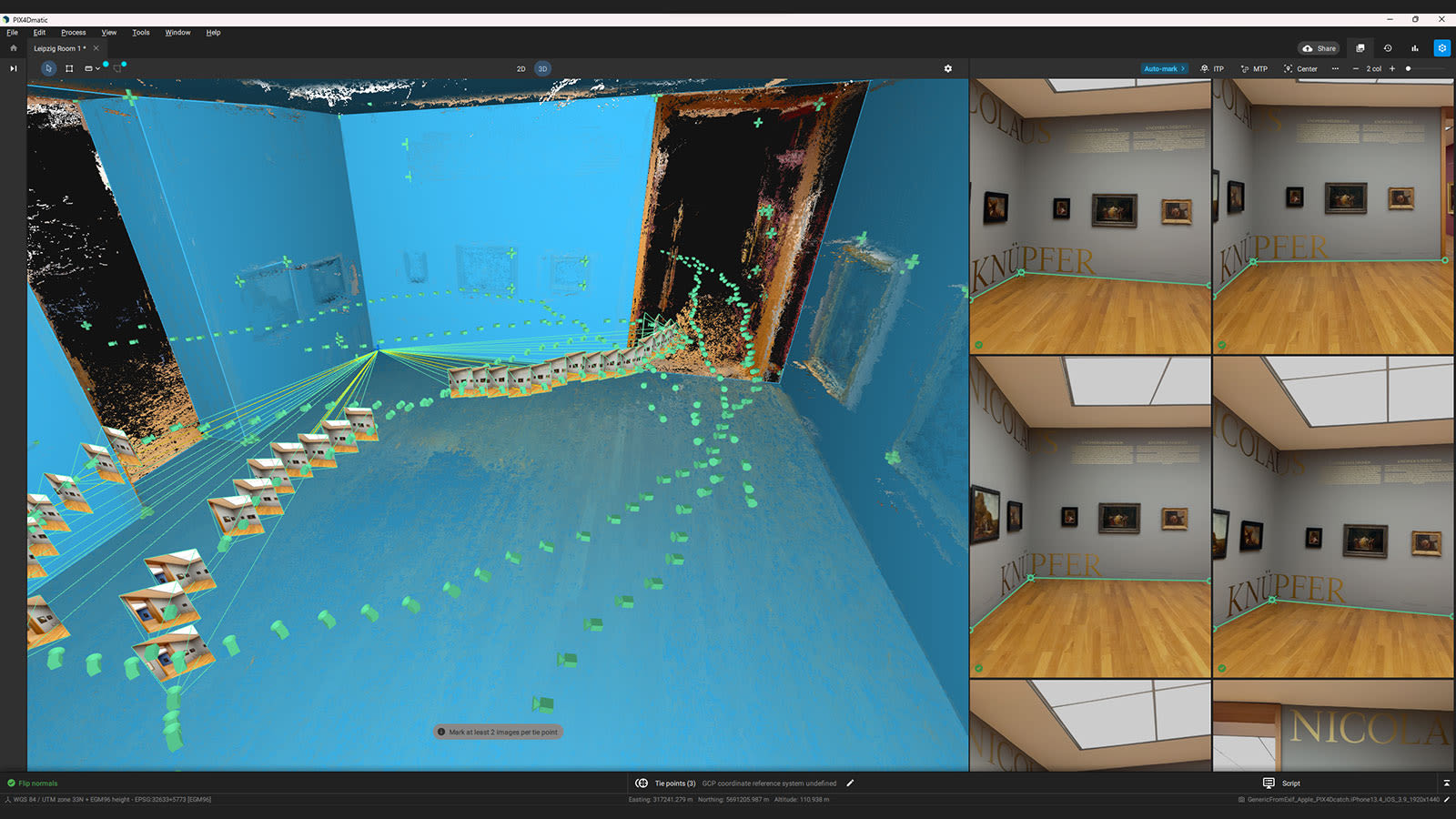Open the quality report chart icon

1414,48
